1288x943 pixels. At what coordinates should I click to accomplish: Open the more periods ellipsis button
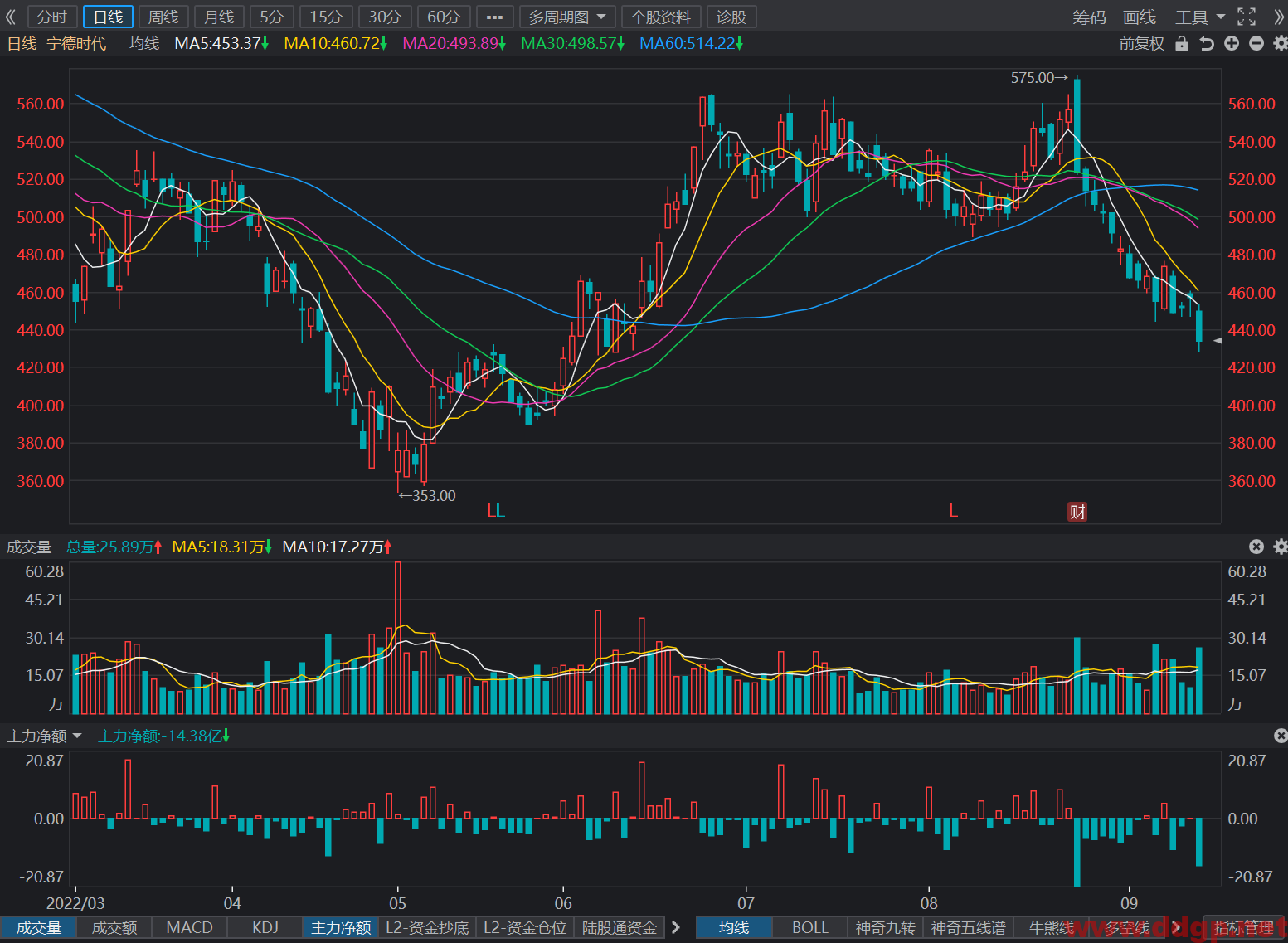click(494, 17)
